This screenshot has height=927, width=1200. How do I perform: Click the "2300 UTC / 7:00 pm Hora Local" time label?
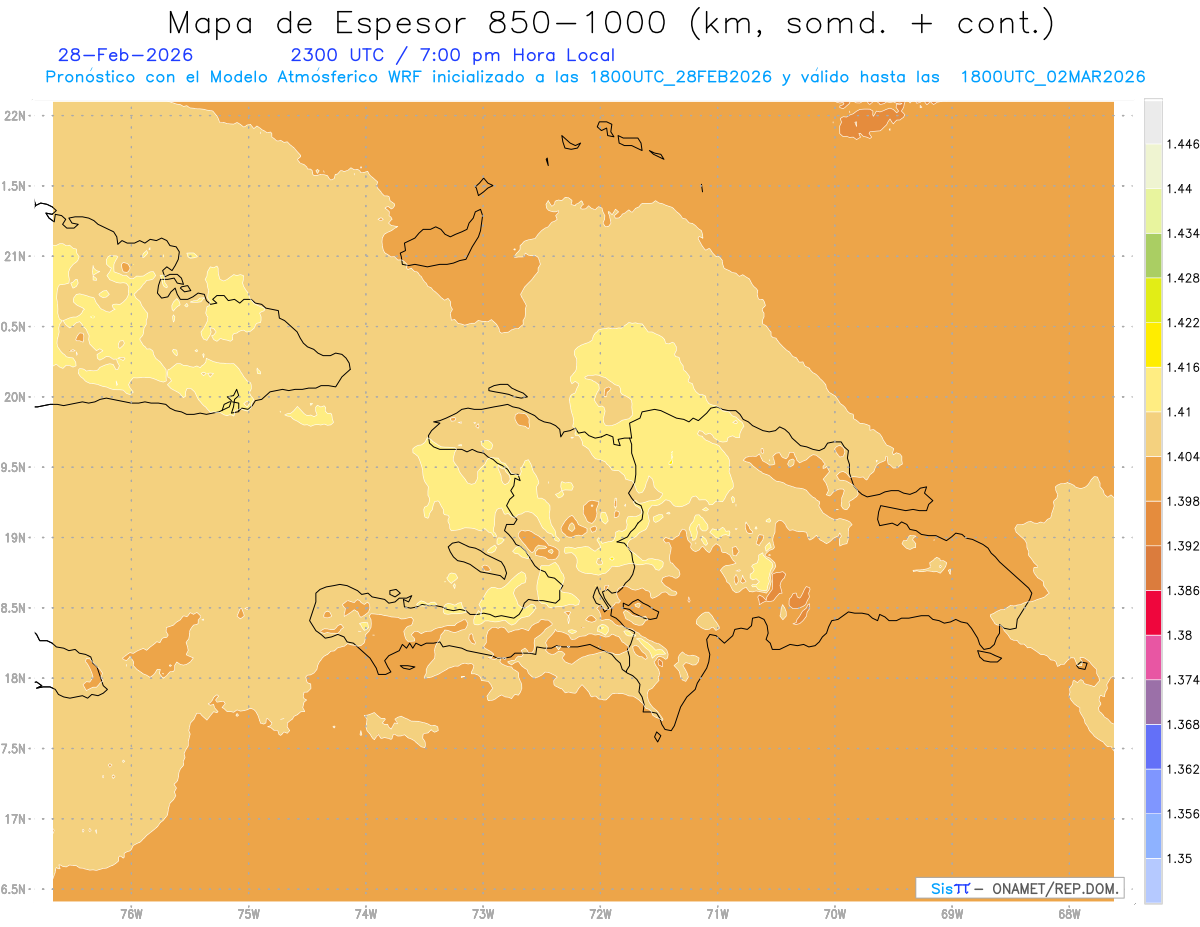[x=453, y=55]
